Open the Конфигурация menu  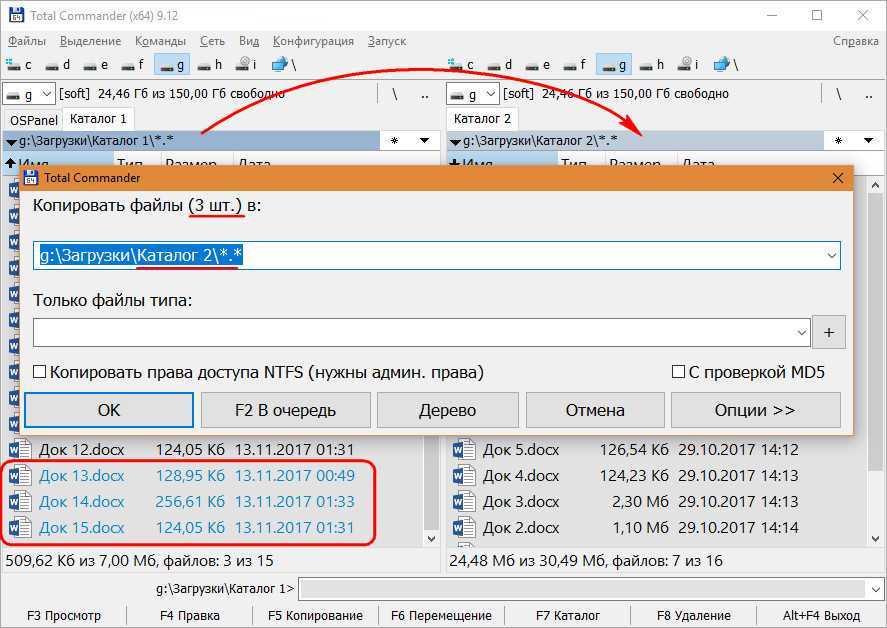tap(313, 41)
